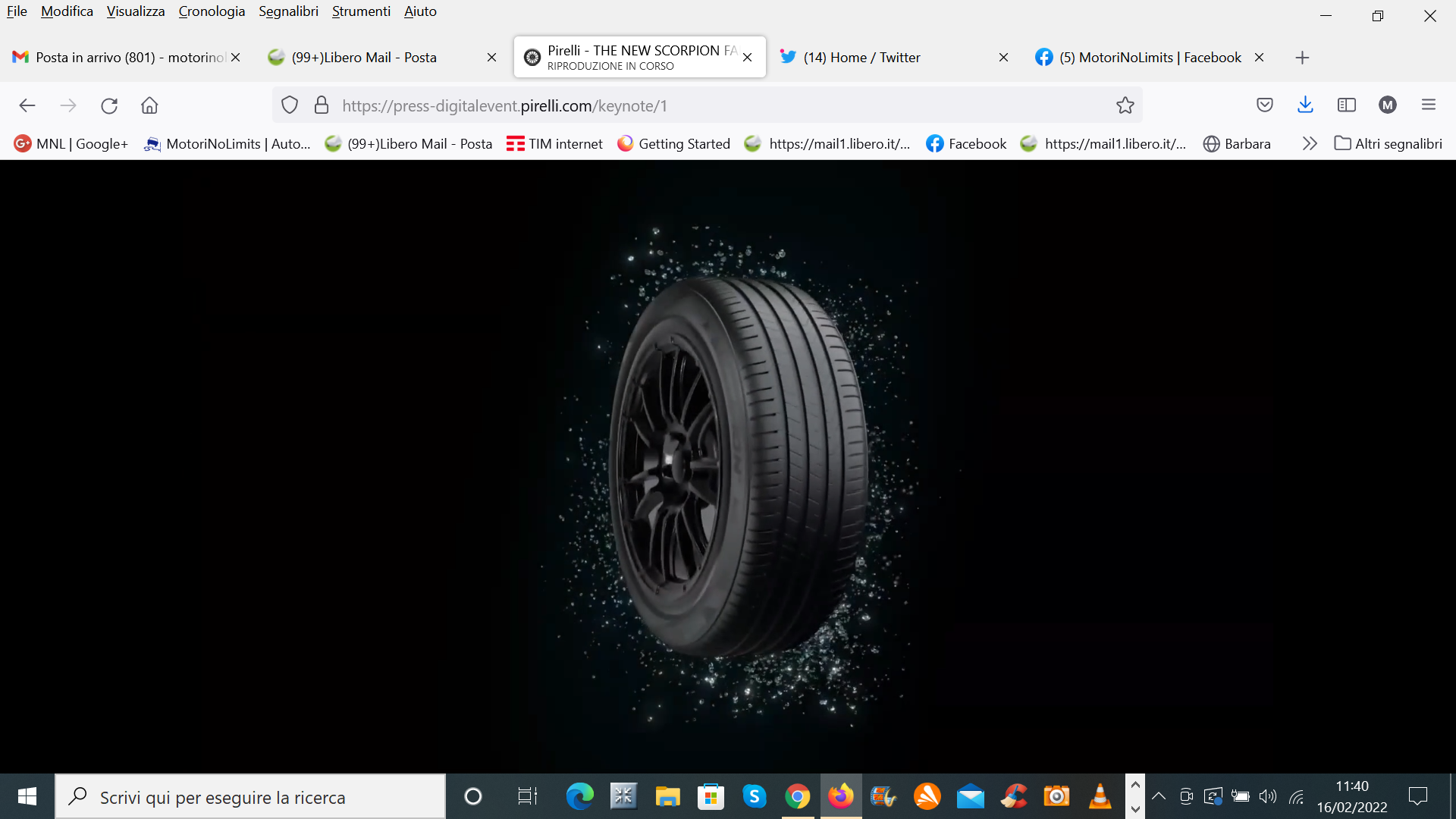Show site security padlock info
Screen dimensions: 1456x819
point(322,105)
